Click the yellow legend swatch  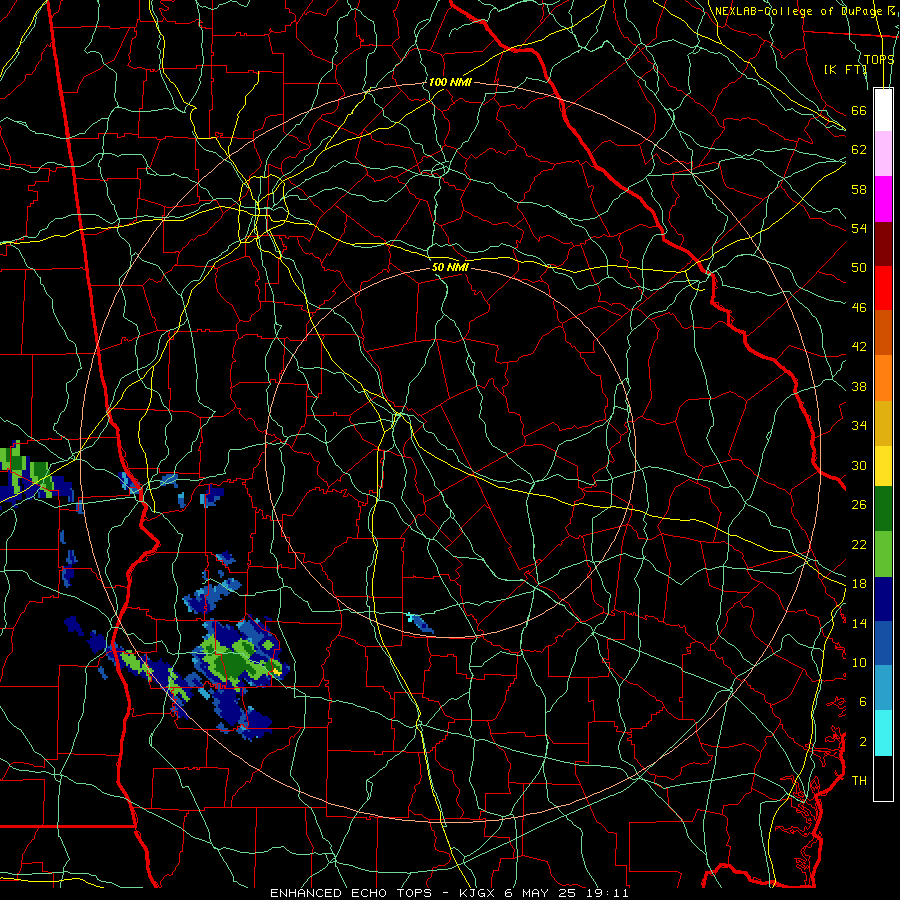[x=883, y=465]
